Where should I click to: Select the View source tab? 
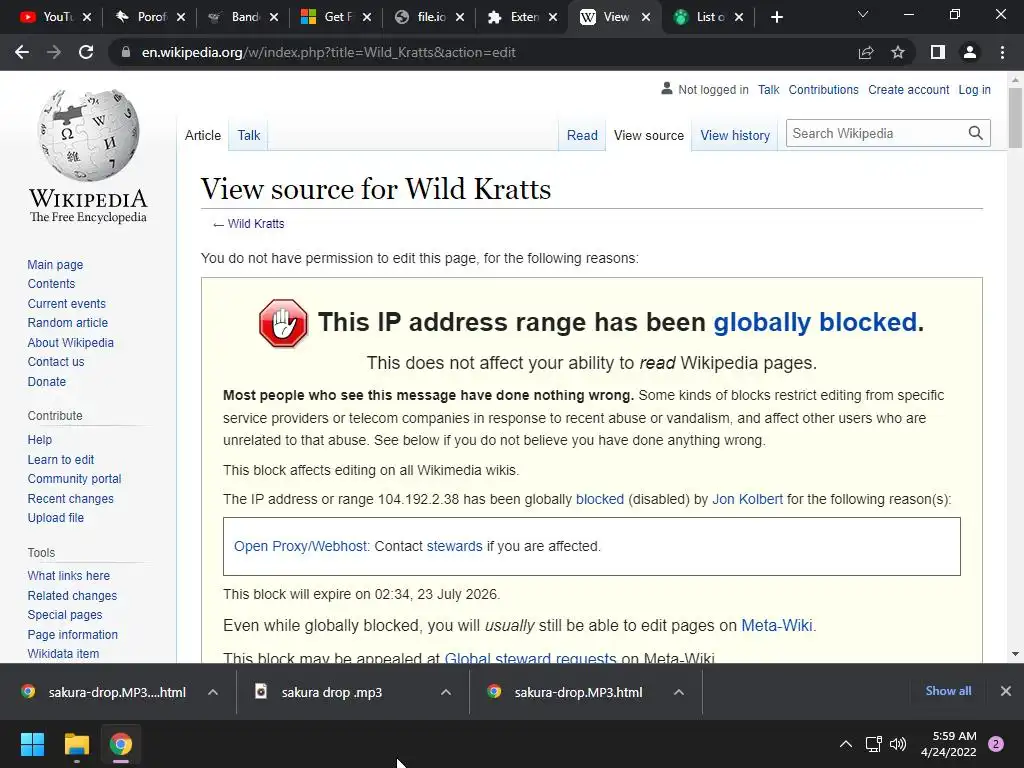click(648, 135)
